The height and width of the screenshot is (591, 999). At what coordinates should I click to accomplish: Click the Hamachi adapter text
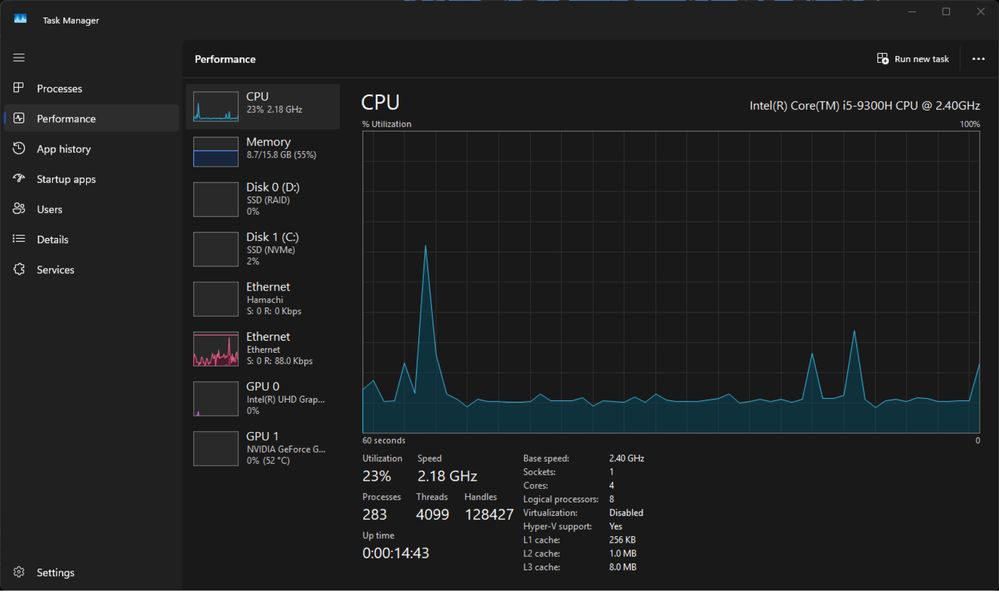coord(264,299)
